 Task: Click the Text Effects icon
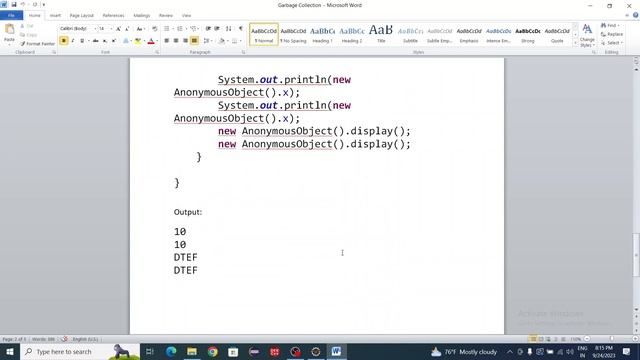(x=126, y=41)
